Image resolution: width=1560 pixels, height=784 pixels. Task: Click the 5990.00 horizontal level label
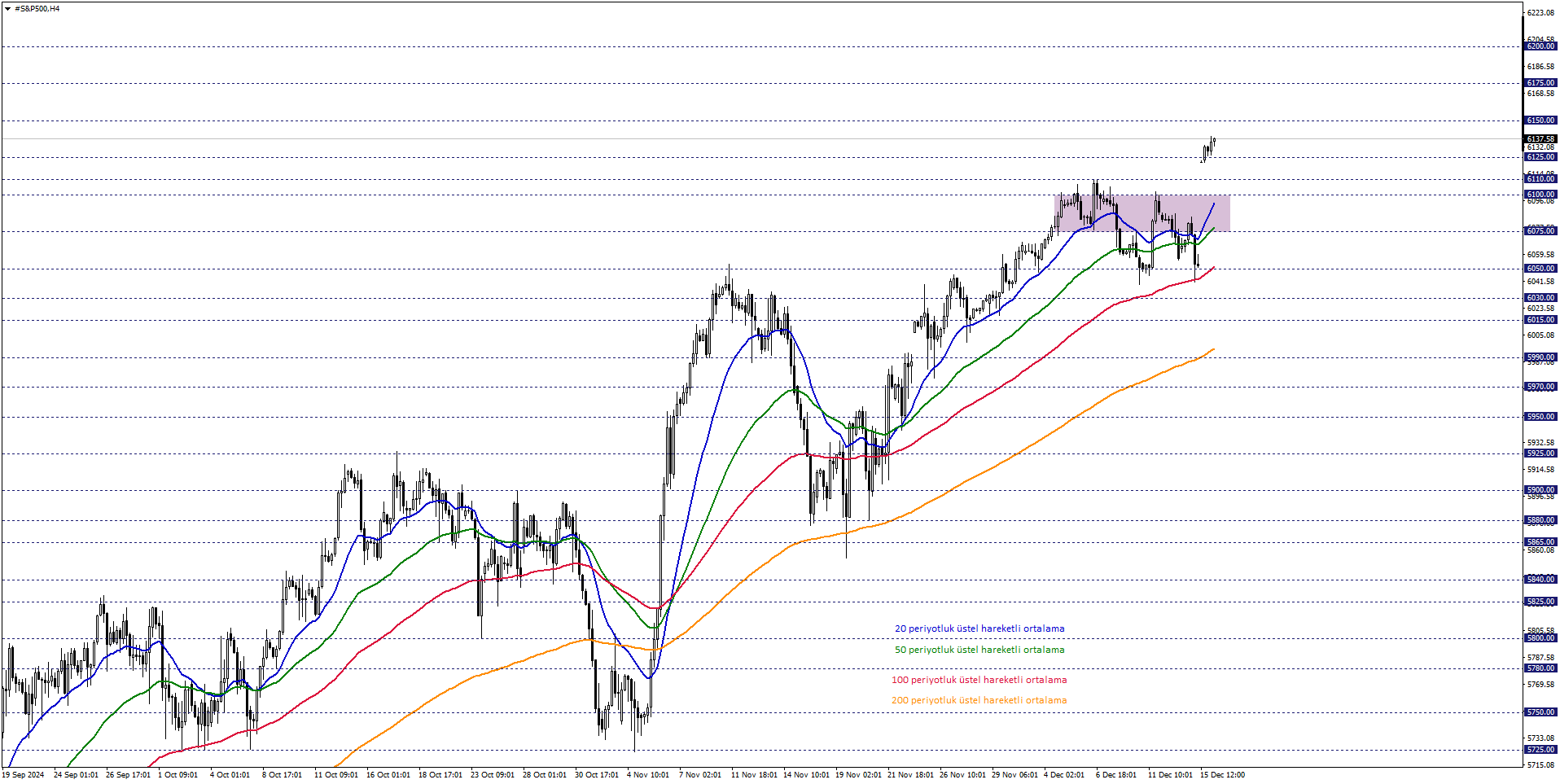(x=1540, y=357)
